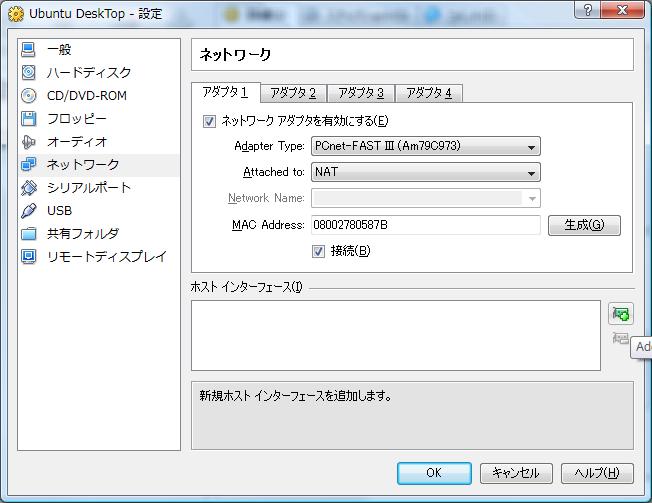
Task: Open the Attached to NAT dropdown
Action: click(426, 172)
